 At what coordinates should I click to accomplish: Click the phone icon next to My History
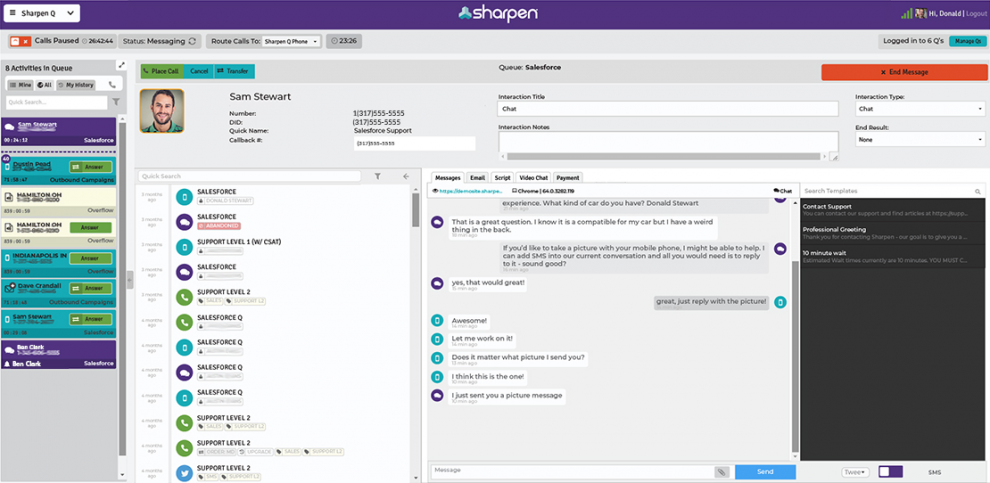point(112,85)
